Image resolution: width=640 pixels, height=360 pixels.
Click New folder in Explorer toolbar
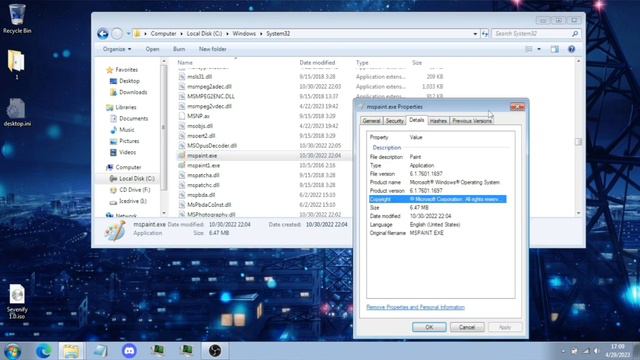coord(212,49)
